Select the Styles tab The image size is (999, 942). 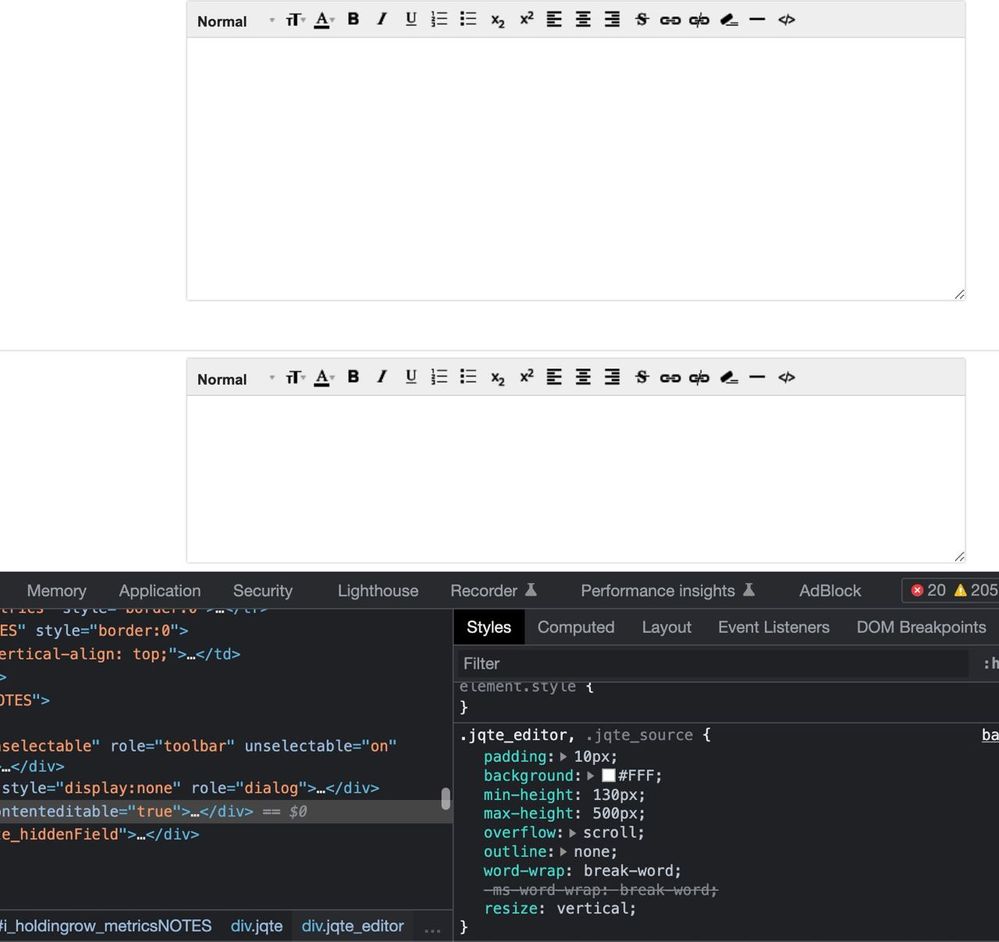click(x=489, y=627)
